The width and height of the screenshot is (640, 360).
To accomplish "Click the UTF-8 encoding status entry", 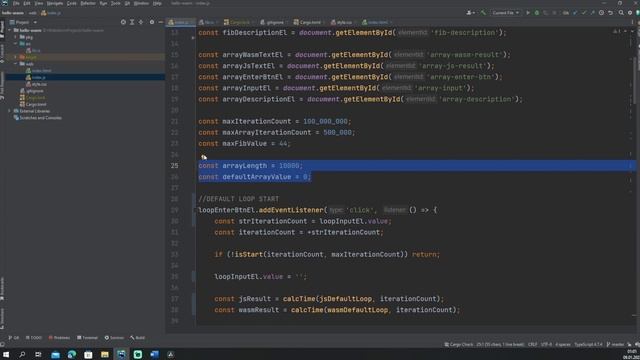I will point(546,344).
